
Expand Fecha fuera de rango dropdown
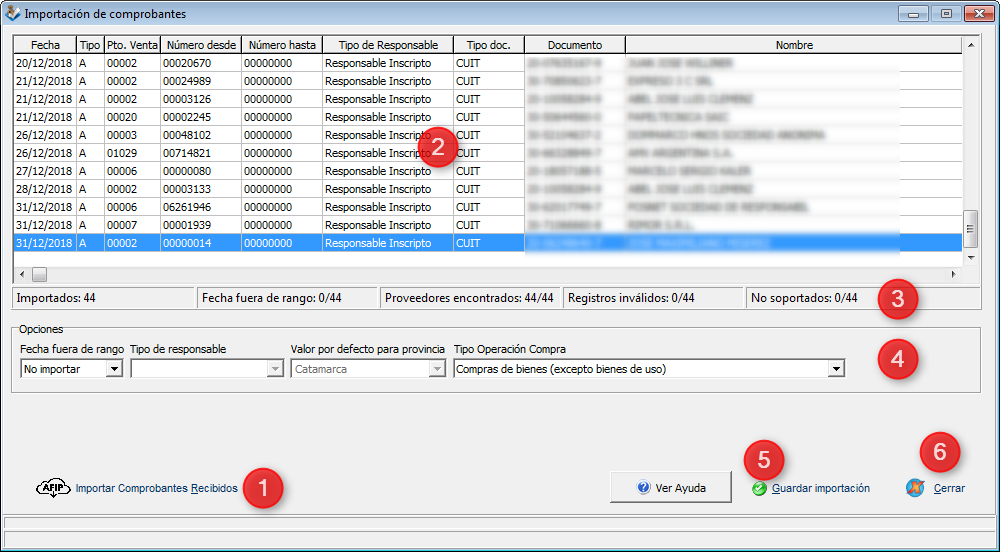pos(114,369)
